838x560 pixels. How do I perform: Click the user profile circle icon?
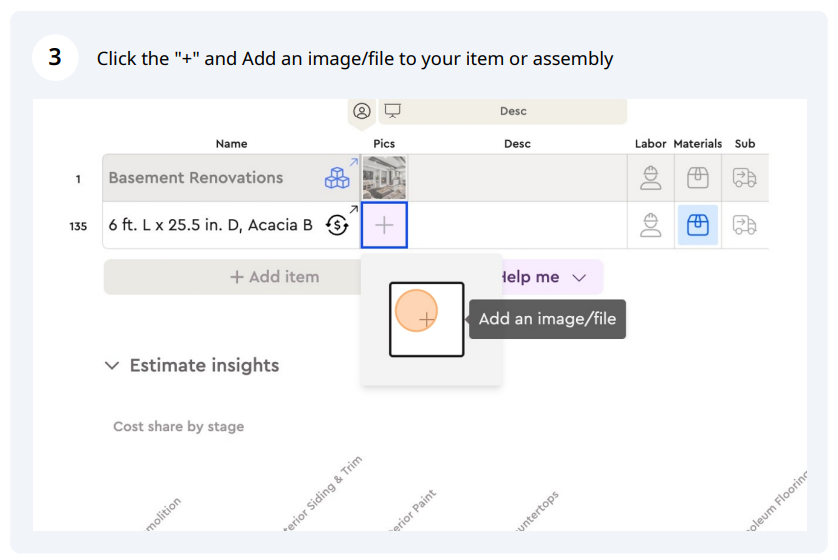click(x=362, y=111)
